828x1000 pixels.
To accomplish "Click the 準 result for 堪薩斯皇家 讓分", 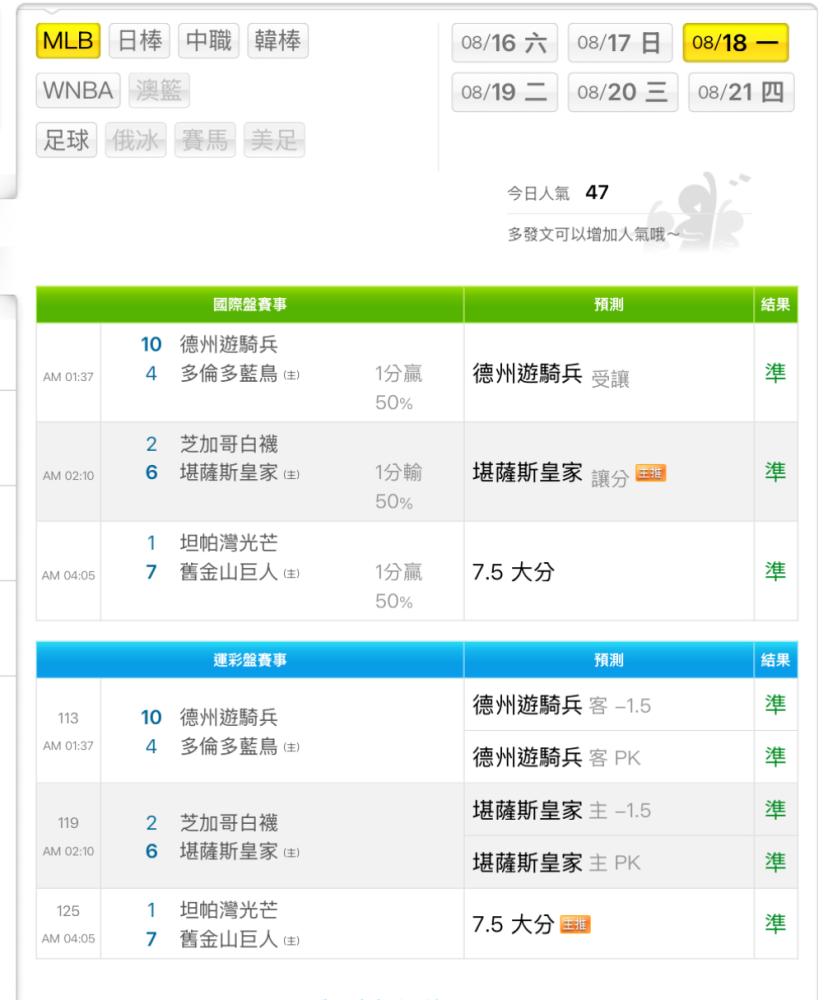I will click(x=776, y=472).
